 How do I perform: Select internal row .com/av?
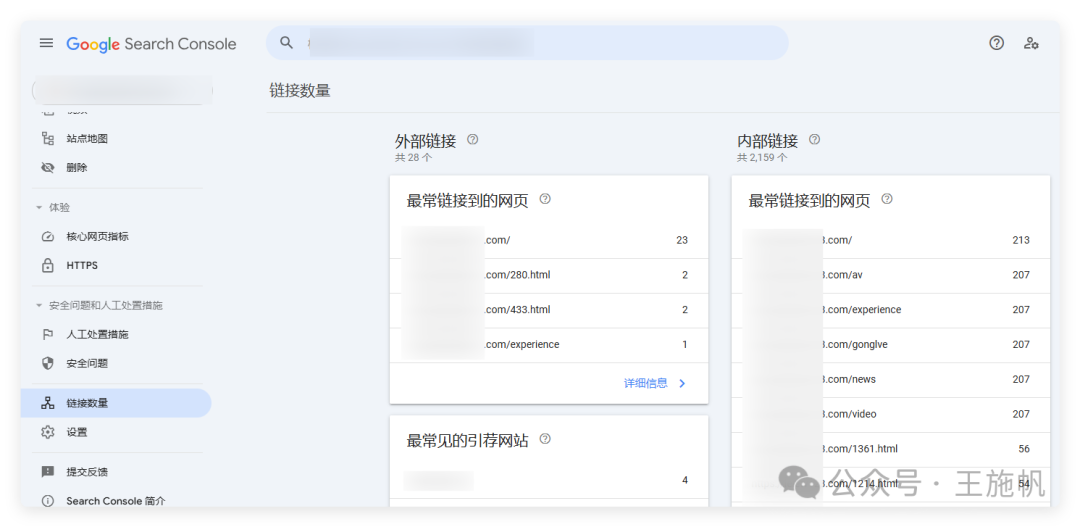coord(891,276)
